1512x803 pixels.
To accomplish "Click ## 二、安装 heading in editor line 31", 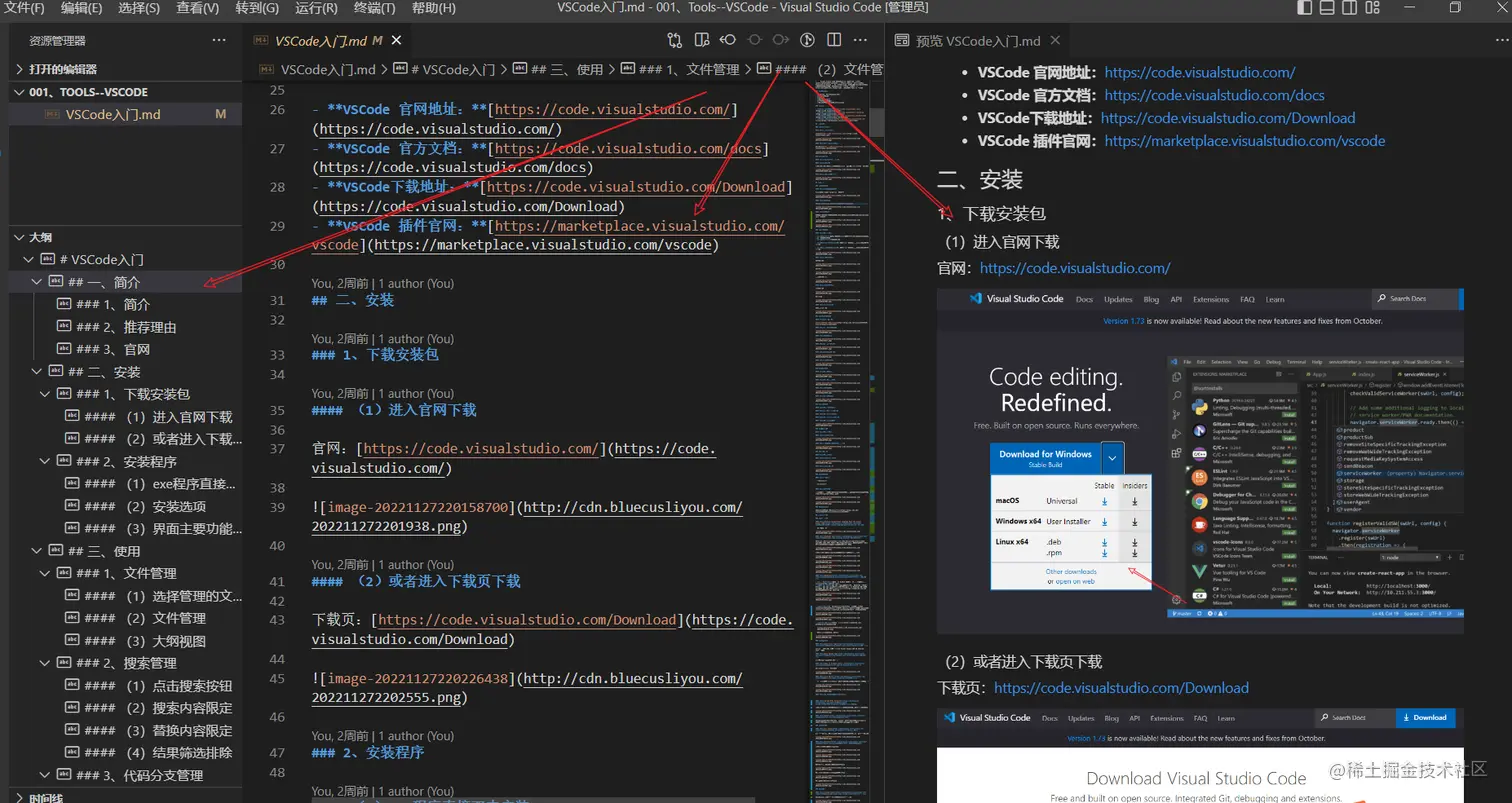I will [353, 300].
